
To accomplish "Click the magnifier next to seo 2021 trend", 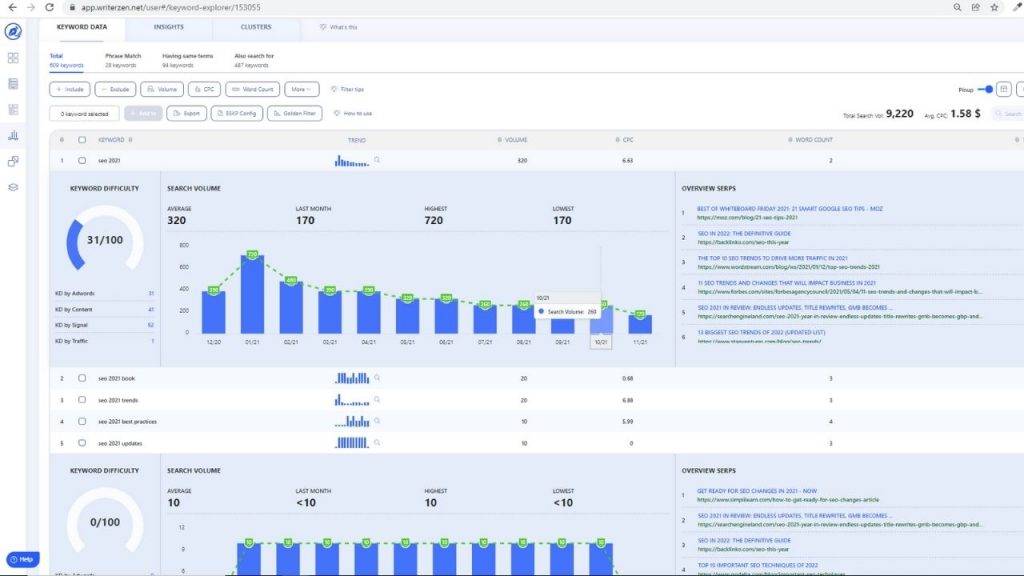I will pyautogui.click(x=377, y=159).
